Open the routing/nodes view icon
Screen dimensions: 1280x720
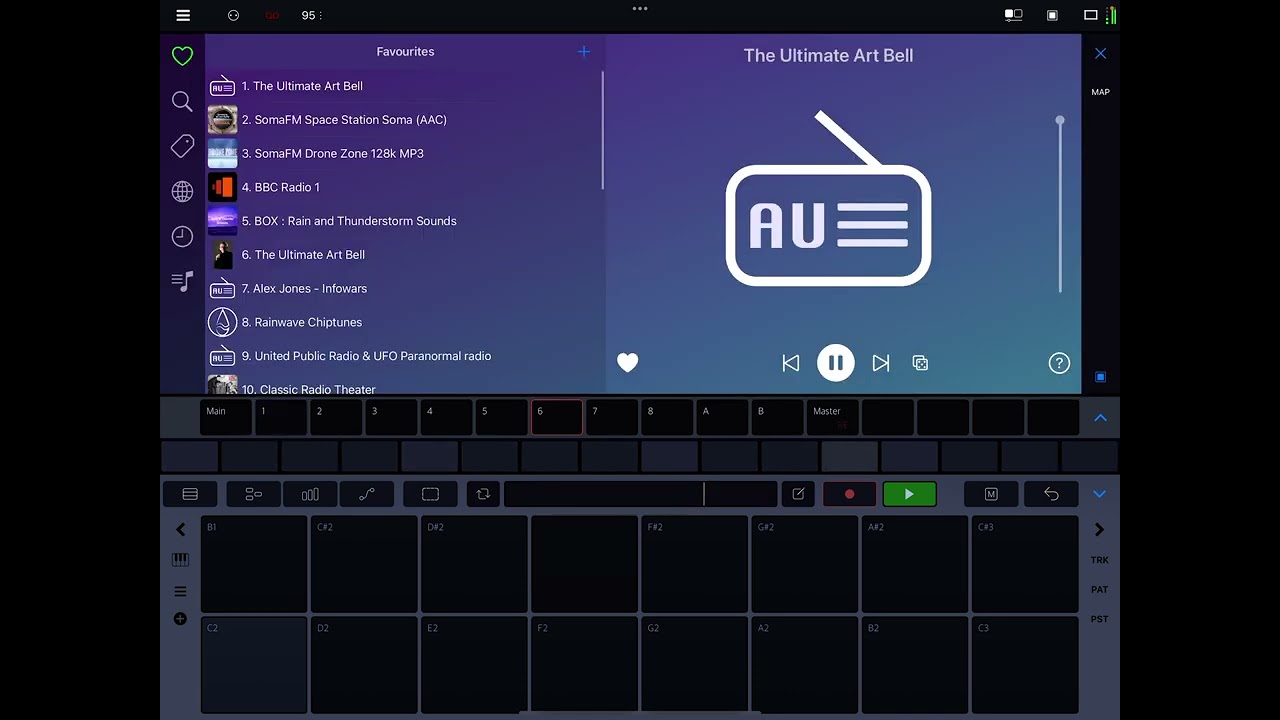pyautogui.click(x=254, y=494)
